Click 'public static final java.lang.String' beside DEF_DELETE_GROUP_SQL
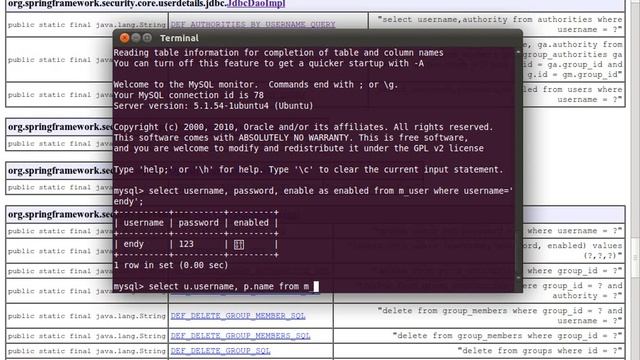Screen dimensions: 640x360 pos(87,351)
